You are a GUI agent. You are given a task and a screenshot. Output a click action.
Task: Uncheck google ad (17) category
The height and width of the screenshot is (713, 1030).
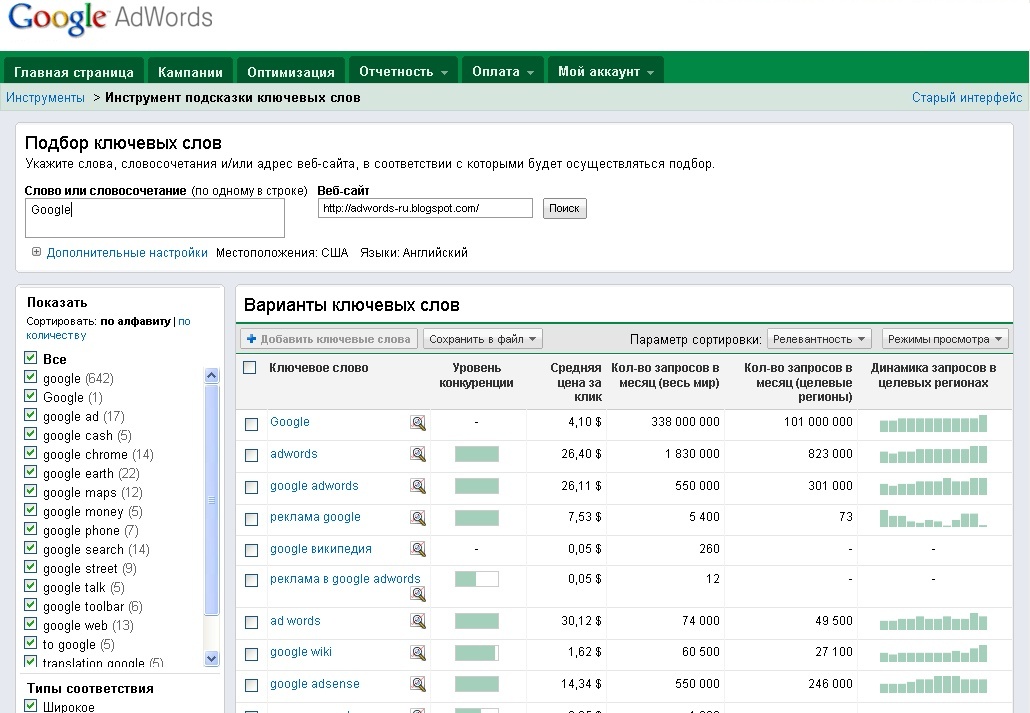(x=30, y=415)
